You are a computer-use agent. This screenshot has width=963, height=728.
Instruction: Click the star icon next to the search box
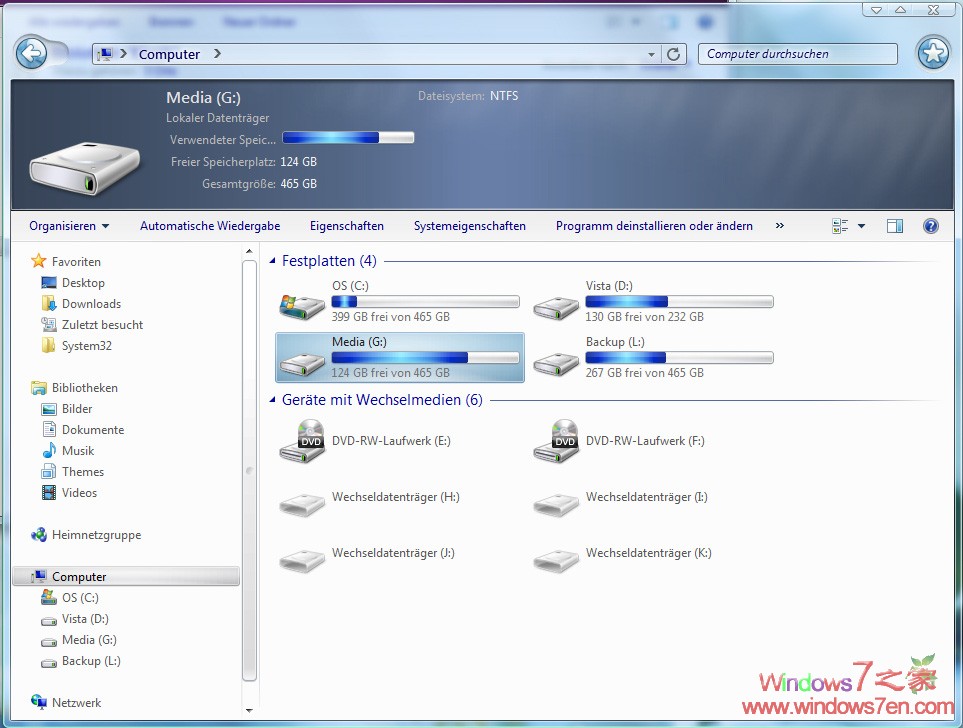[932, 53]
